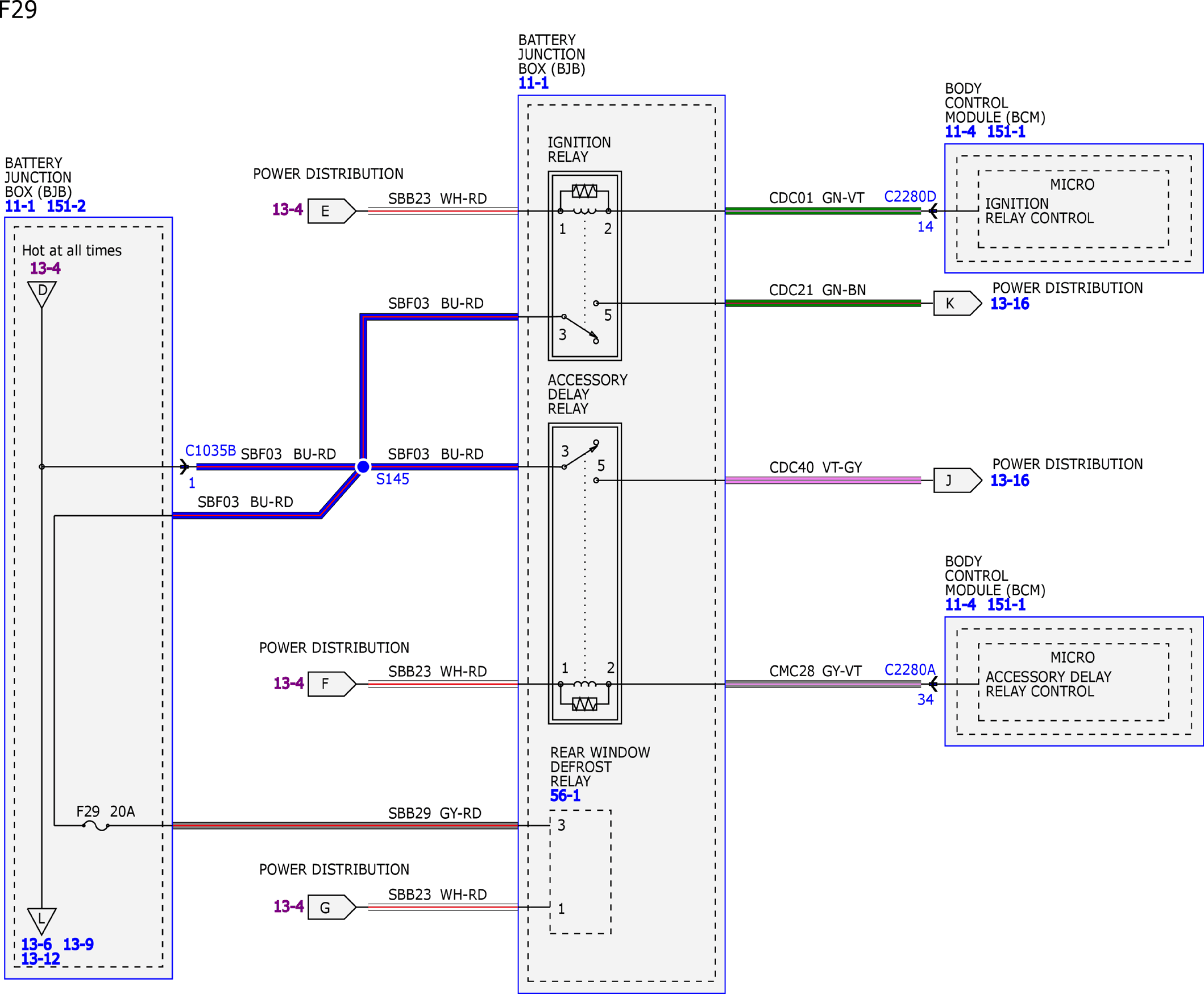Follow the 56-1 rear window defrost link
Viewport: 1204px width, 994px height.
565,796
